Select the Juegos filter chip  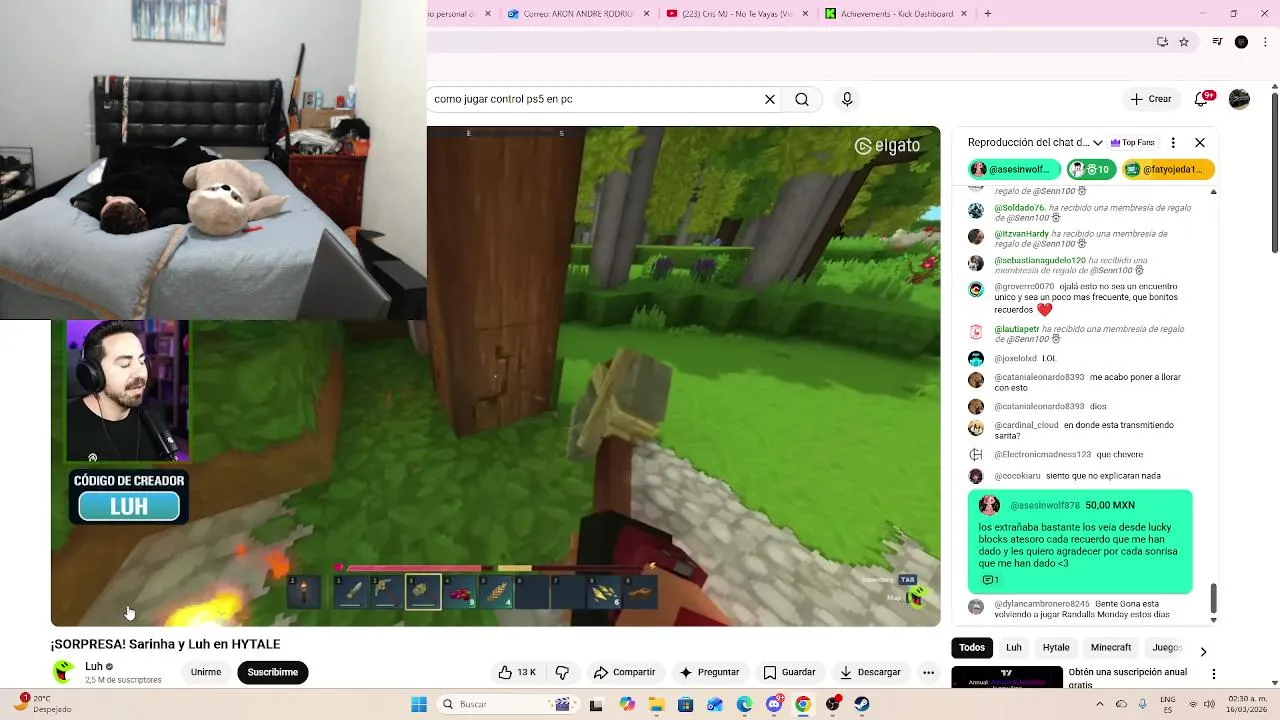click(1167, 648)
